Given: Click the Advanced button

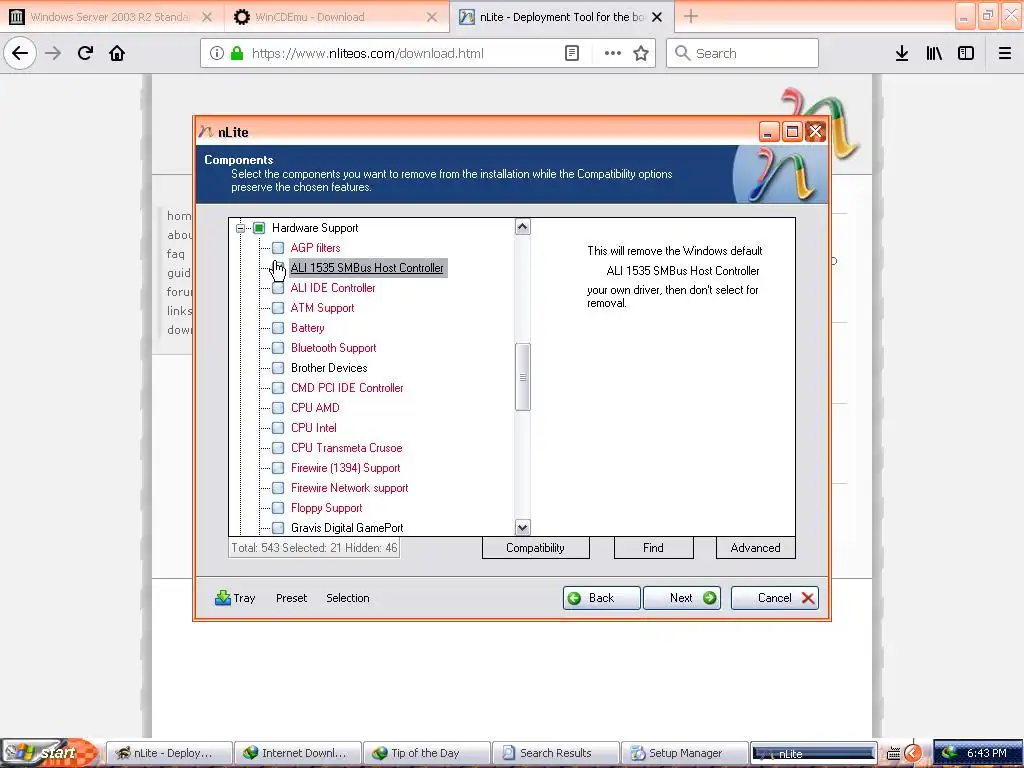Looking at the screenshot, I should click(755, 547).
